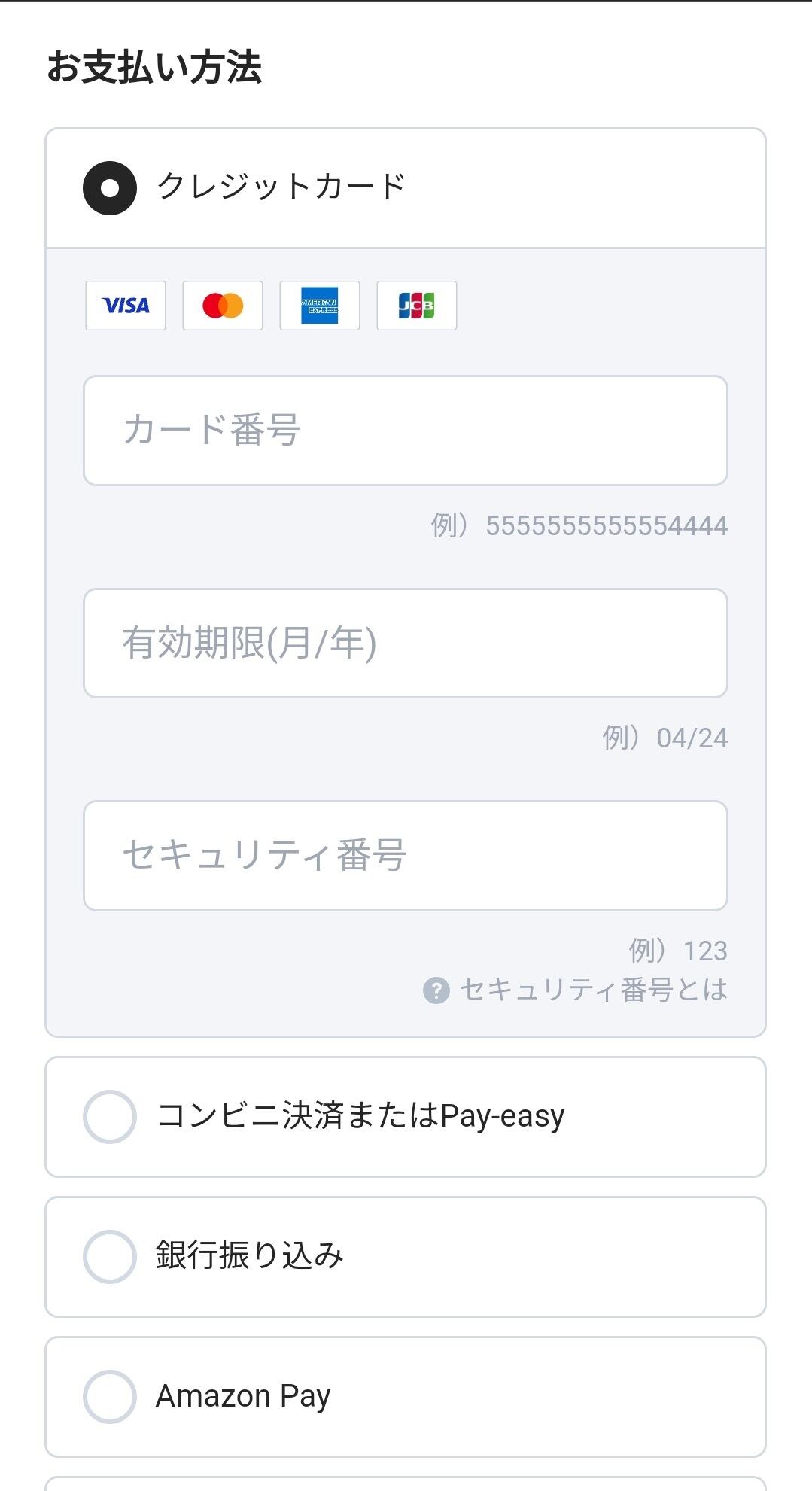This screenshot has height=1491, width=812.
Task: Select the Amazon Pay radio button
Action: pos(110,1397)
